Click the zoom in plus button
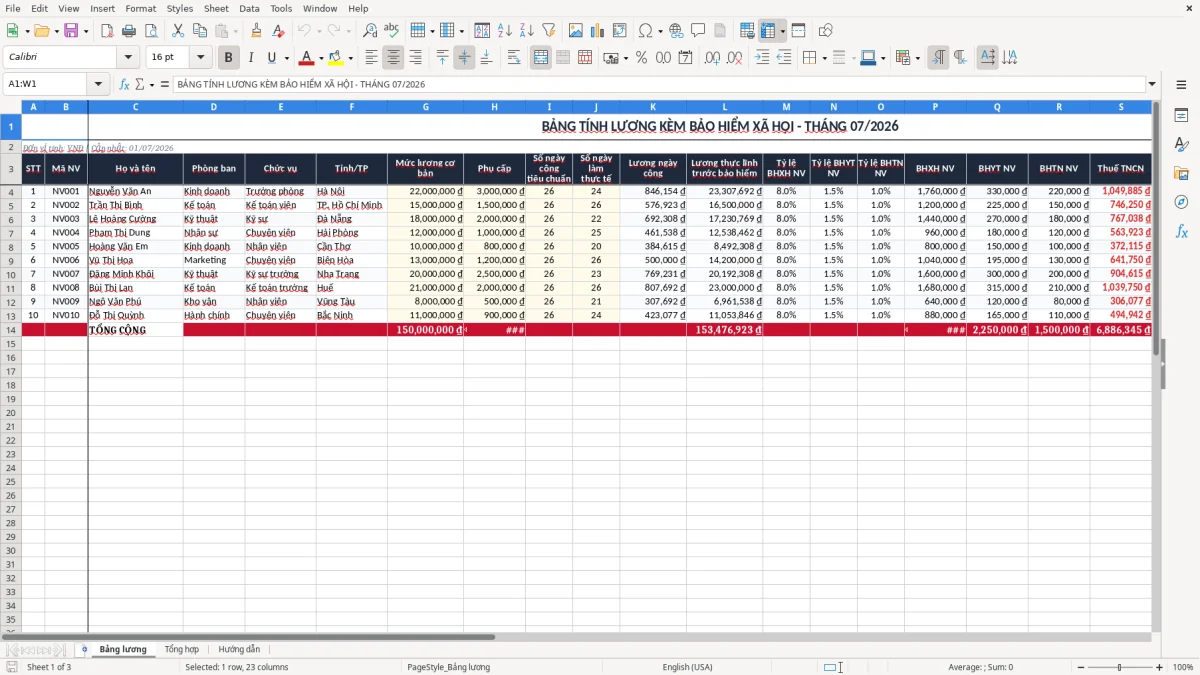 1159,667
